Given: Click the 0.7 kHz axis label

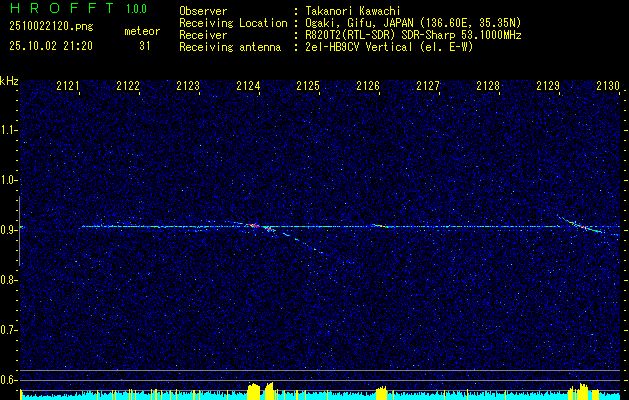Looking at the screenshot, I should point(9,330).
